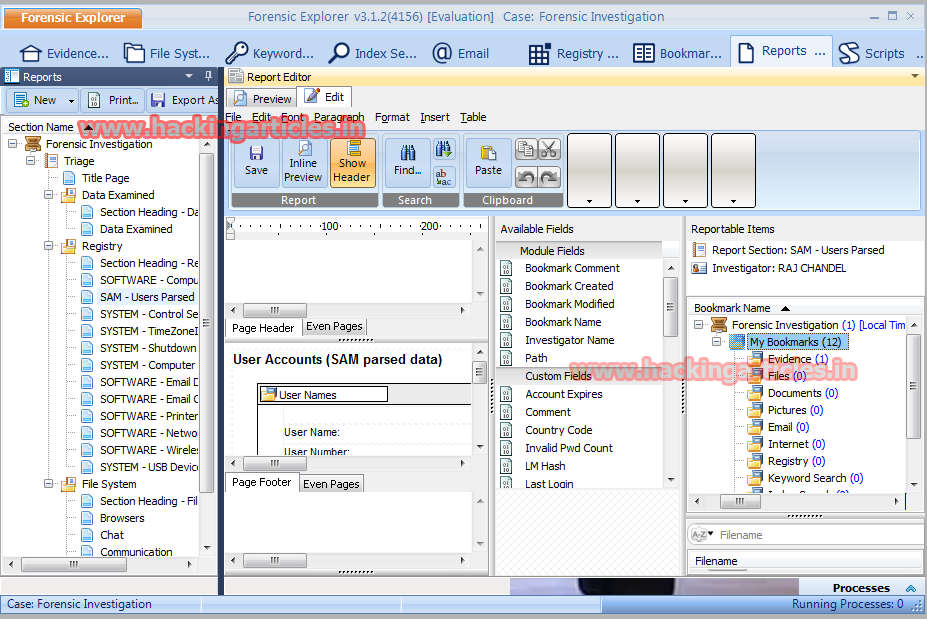The image size is (927, 619).
Task: Collapse the Triage node
Action: [x=30, y=161]
